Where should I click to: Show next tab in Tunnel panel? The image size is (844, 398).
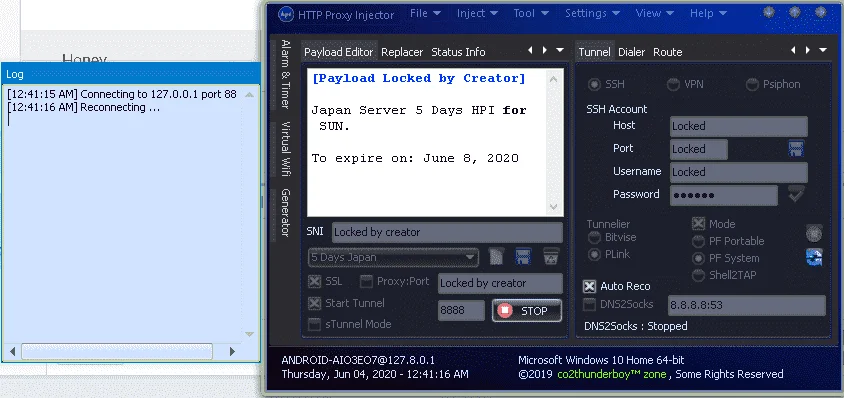tap(807, 50)
